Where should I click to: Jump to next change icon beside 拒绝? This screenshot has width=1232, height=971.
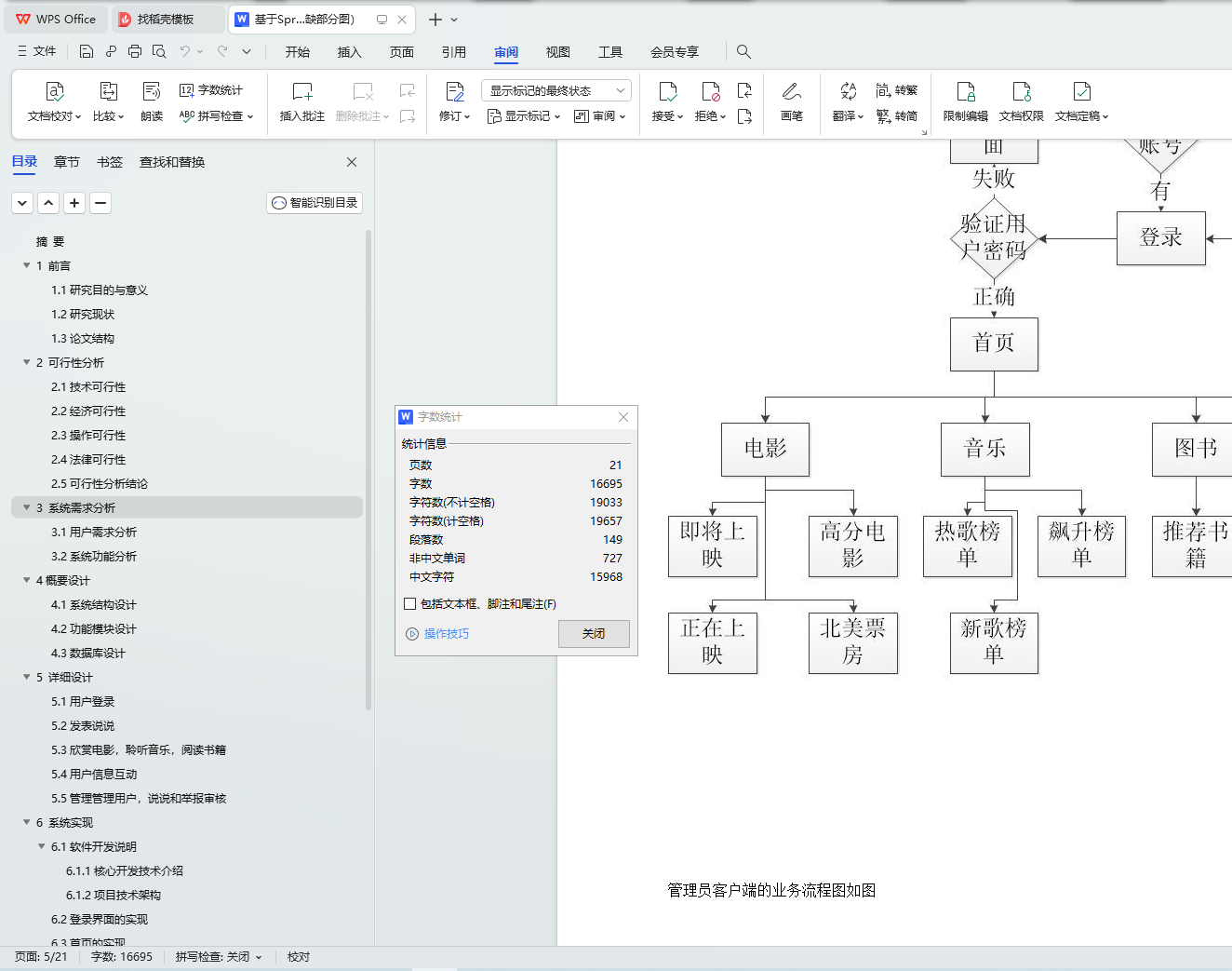point(744,116)
